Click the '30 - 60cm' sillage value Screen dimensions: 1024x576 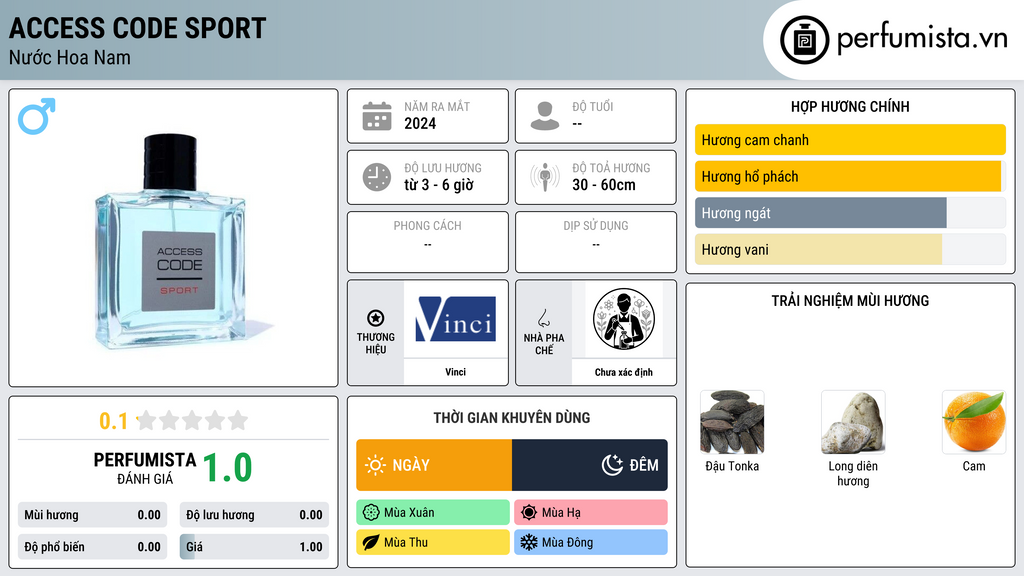tap(604, 185)
